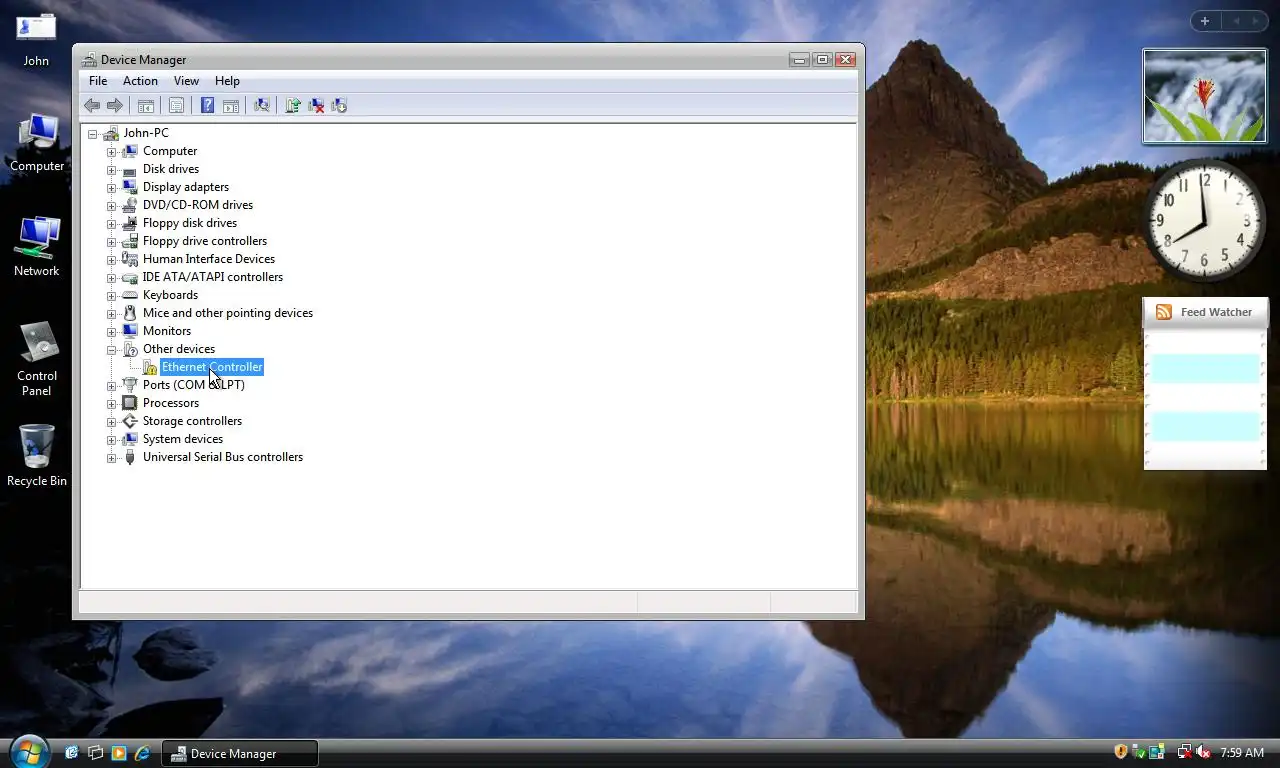Expand the Keyboards category

coord(112,295)
